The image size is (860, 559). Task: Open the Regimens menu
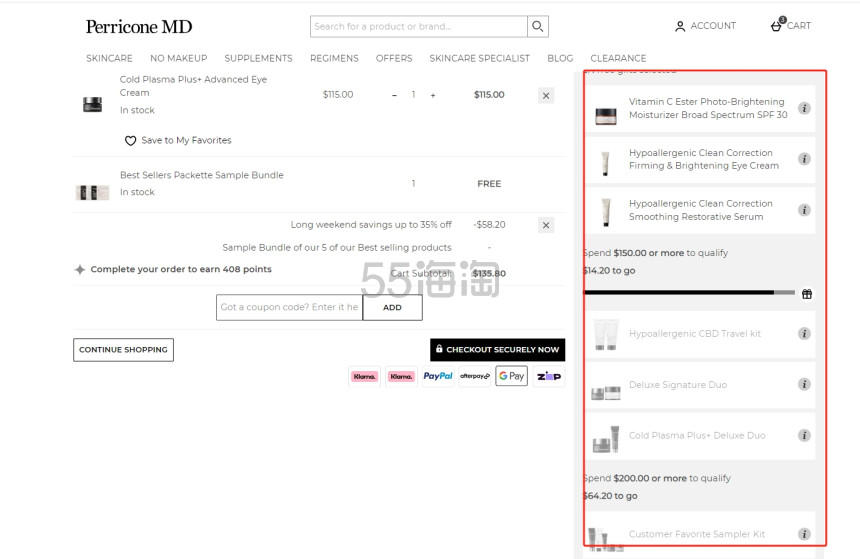tap(334, 58)
